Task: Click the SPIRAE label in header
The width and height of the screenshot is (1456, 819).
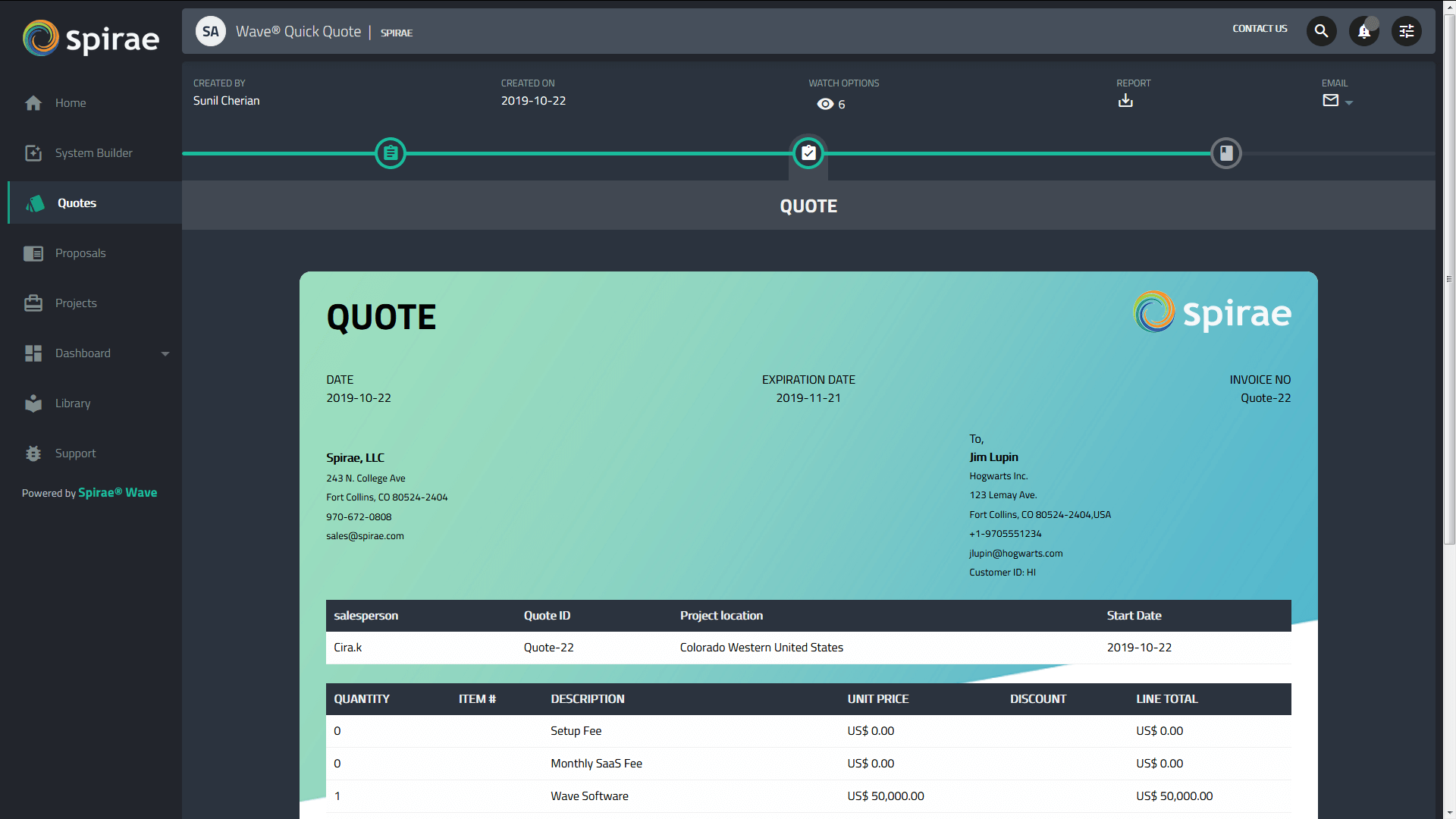Action: [397, 33]
